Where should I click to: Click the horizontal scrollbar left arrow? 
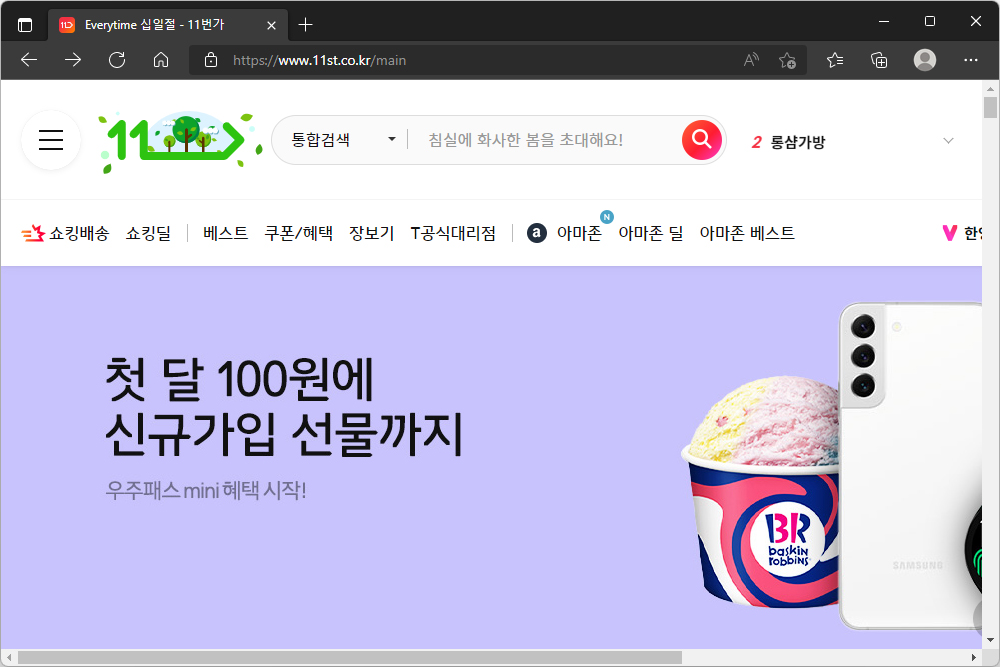point(9,657)
